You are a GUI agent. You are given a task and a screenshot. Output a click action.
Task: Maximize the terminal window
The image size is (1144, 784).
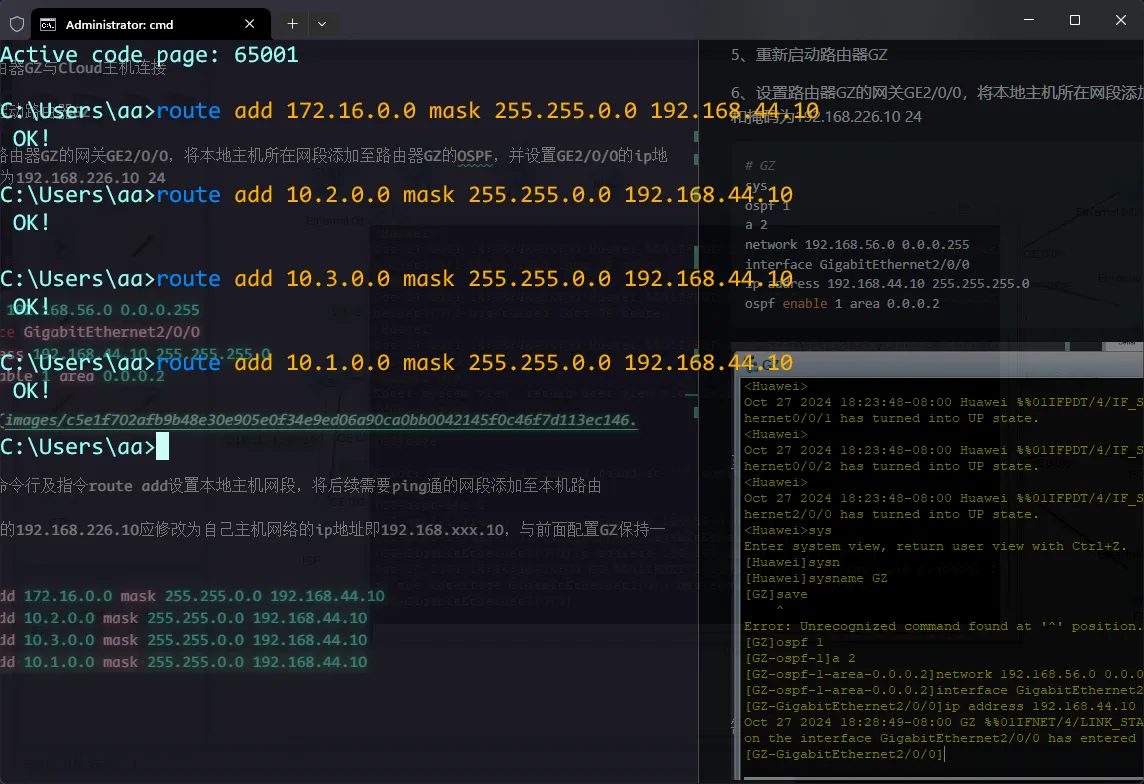click(x=1075, y=20)
